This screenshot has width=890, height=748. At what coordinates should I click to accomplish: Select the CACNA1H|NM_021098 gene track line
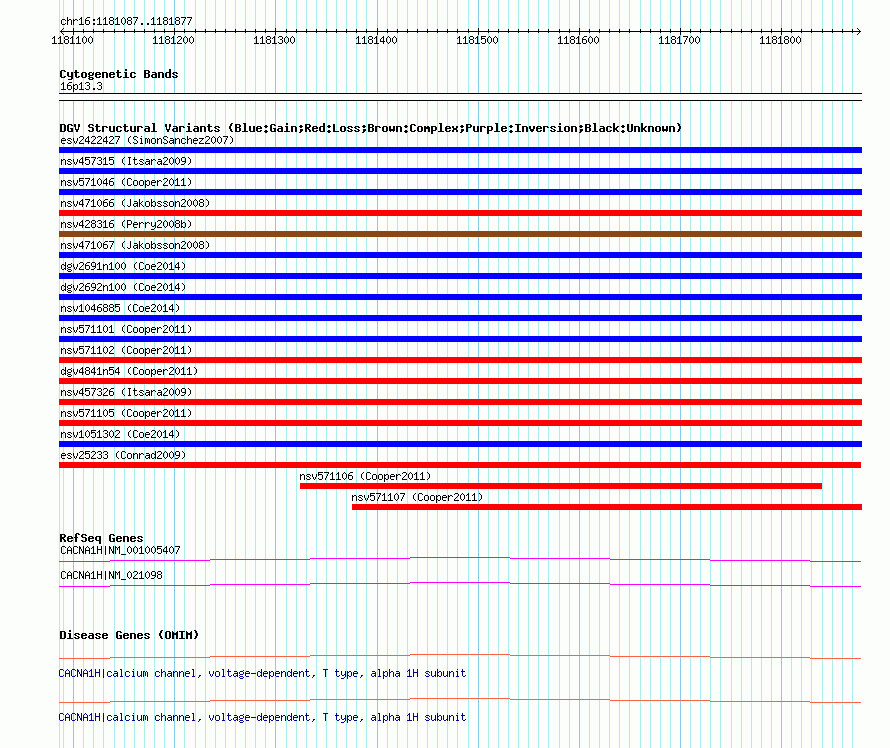(460, 585)
